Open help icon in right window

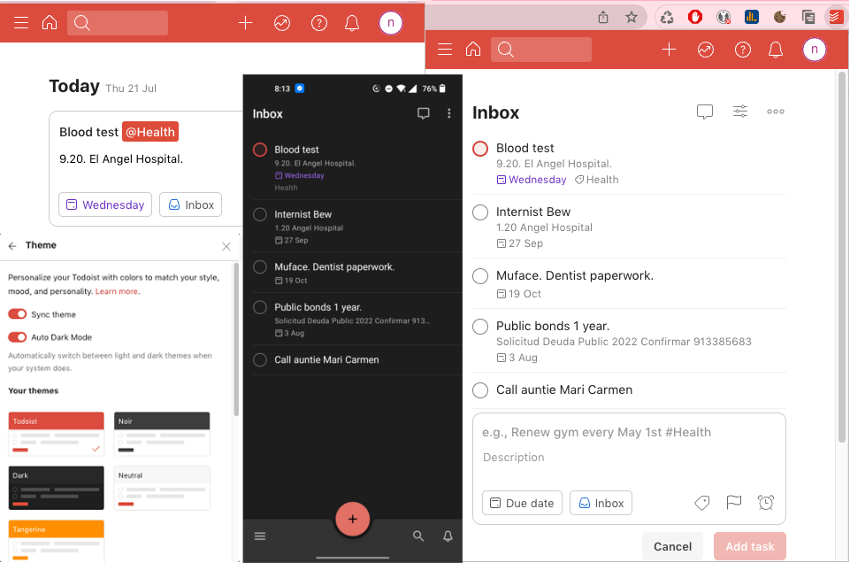coord(743,50)
